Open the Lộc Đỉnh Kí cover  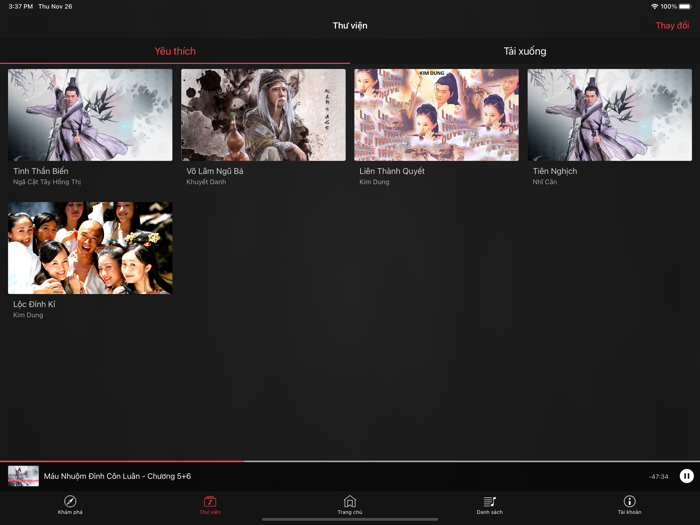[x=90, y=248]
